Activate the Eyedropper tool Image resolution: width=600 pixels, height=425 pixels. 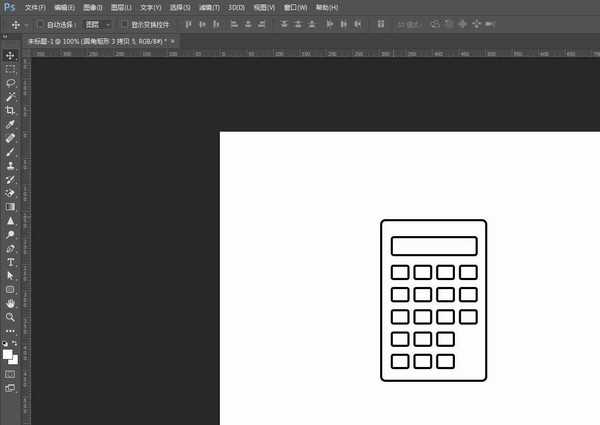(x=10, y=124)
